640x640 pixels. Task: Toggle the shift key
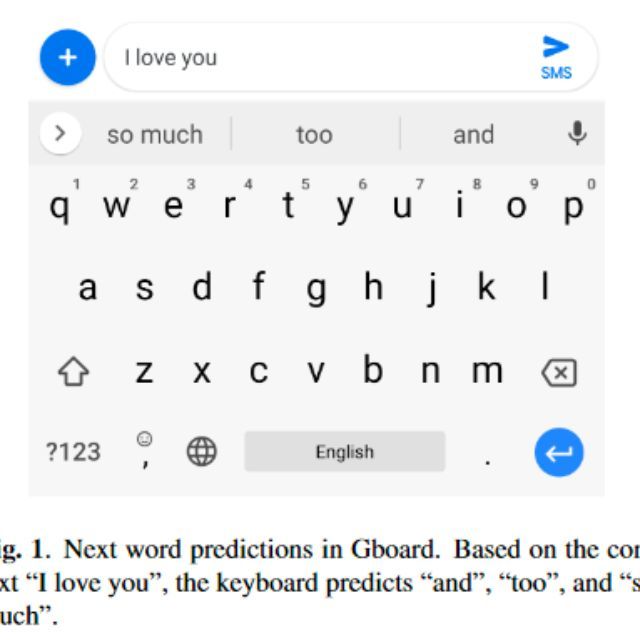(x=74, y=373)
